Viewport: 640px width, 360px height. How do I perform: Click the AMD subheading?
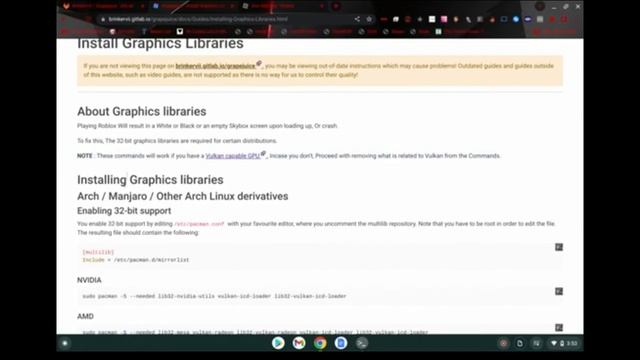click(x=85, y=316)
